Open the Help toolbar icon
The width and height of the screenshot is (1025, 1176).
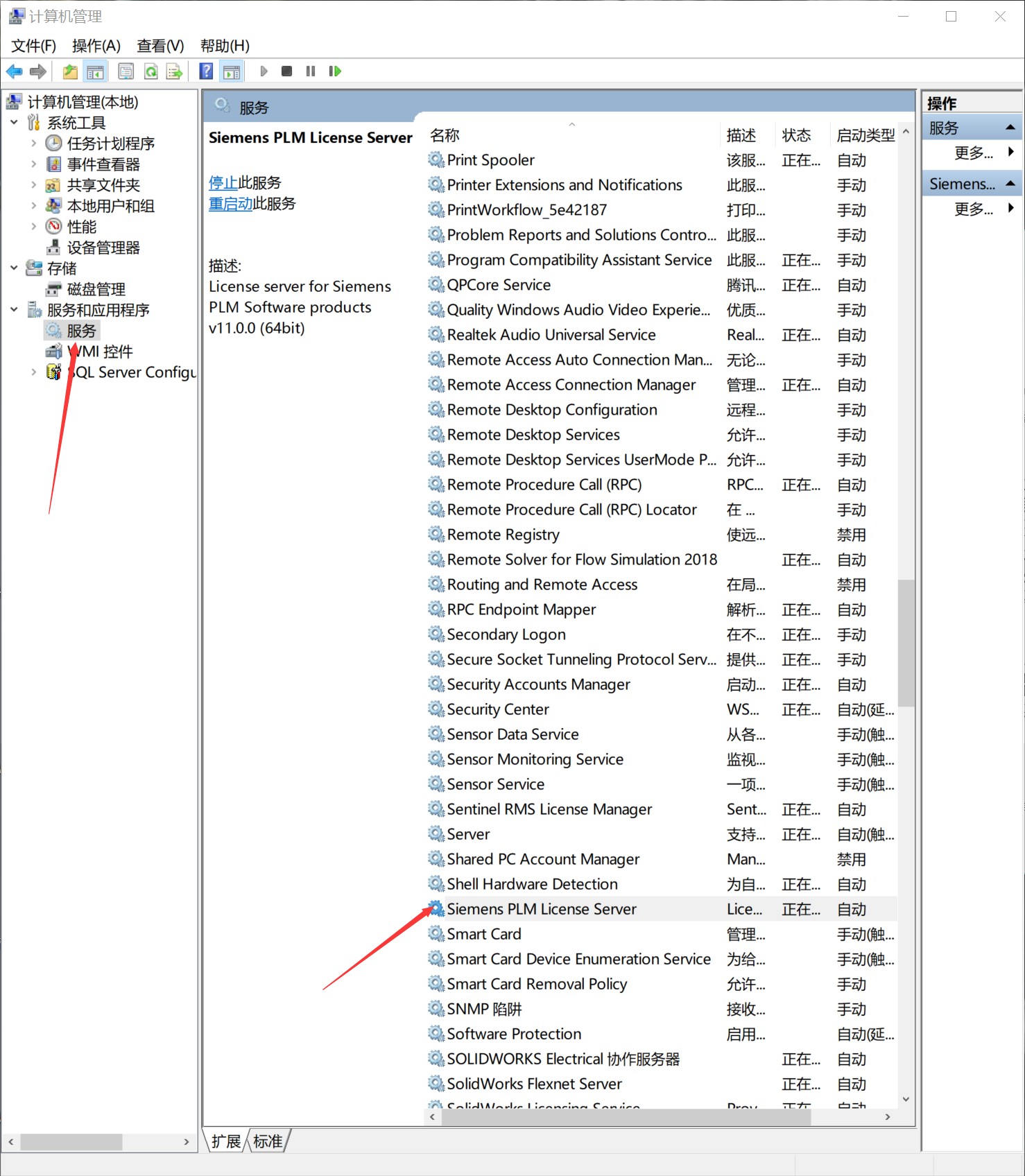point(206,71)
